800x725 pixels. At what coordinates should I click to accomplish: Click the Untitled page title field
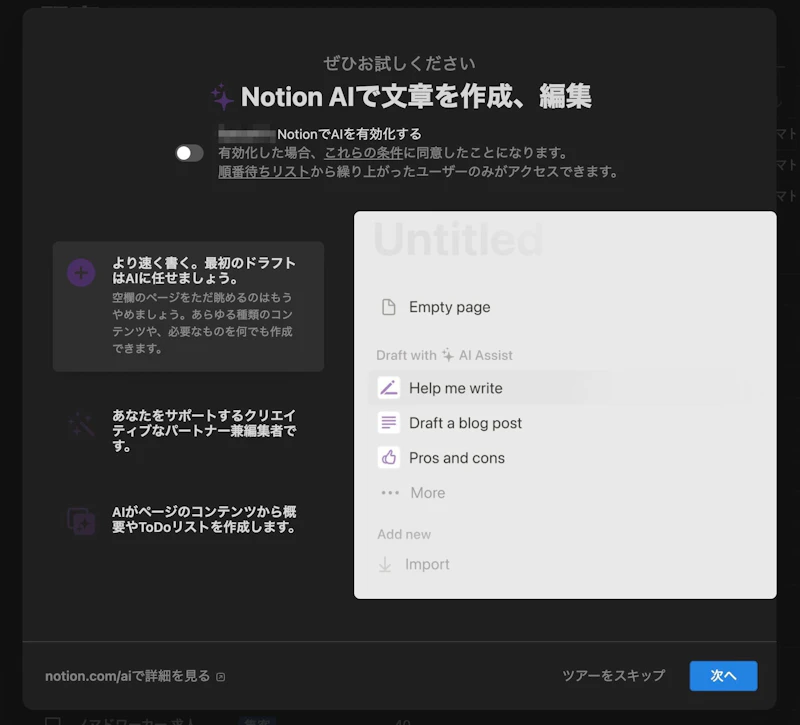click(x=457, y=238)
